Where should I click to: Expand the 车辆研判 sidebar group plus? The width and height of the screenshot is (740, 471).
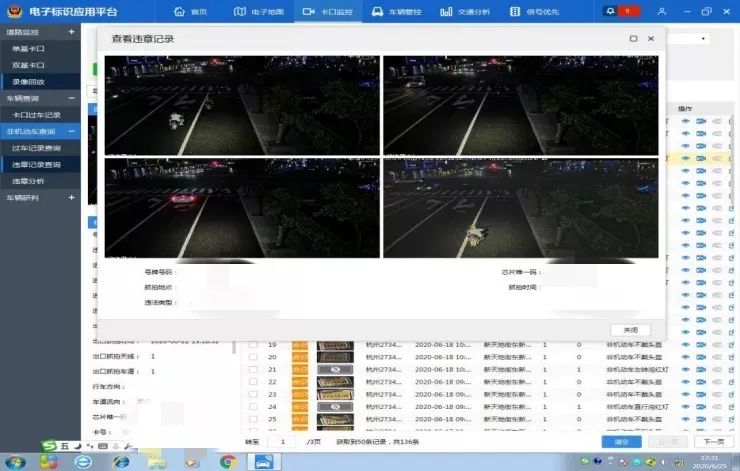click(x=71, y=197)
